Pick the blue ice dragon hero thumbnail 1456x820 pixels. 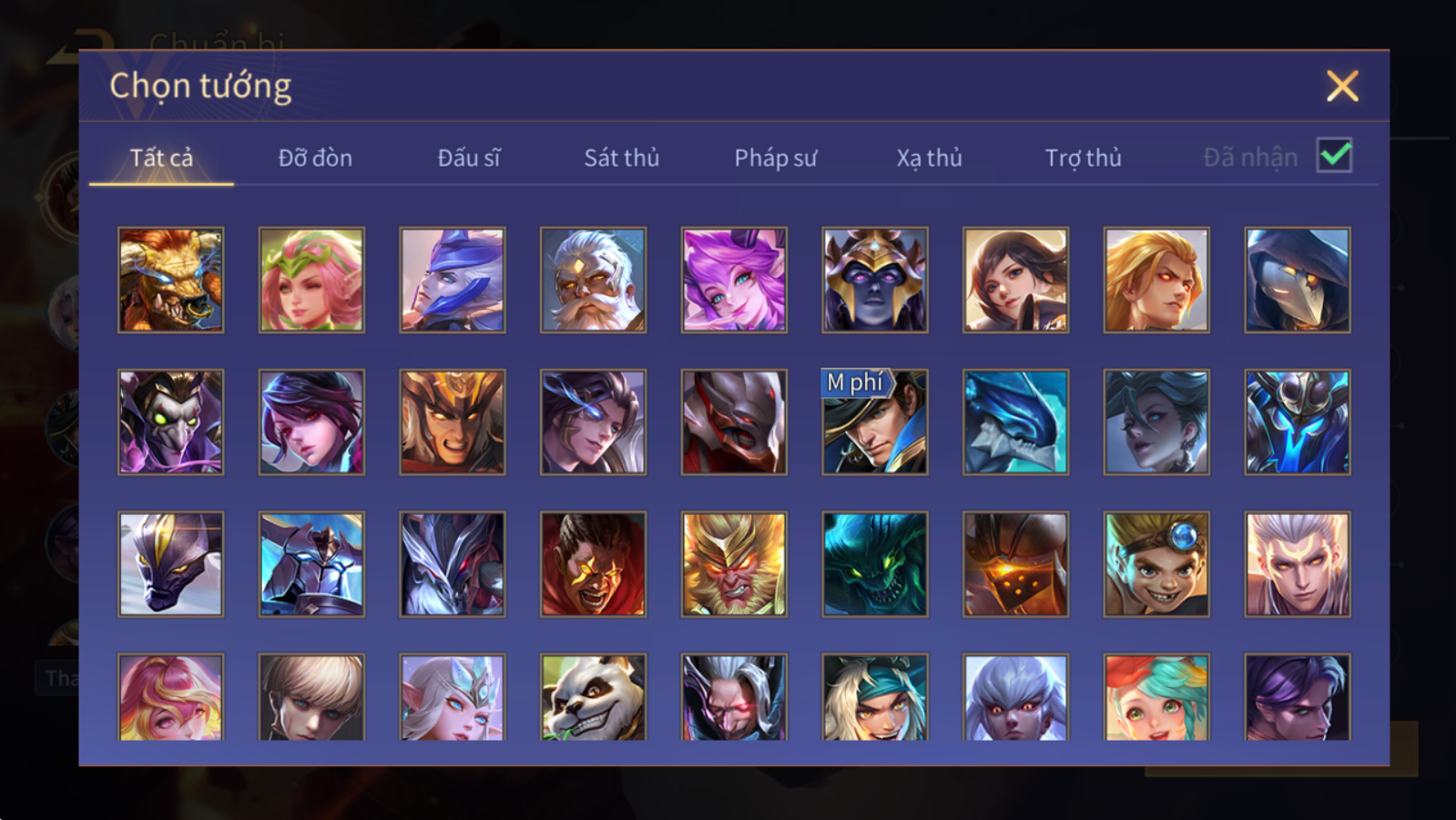coord(1015,422)
